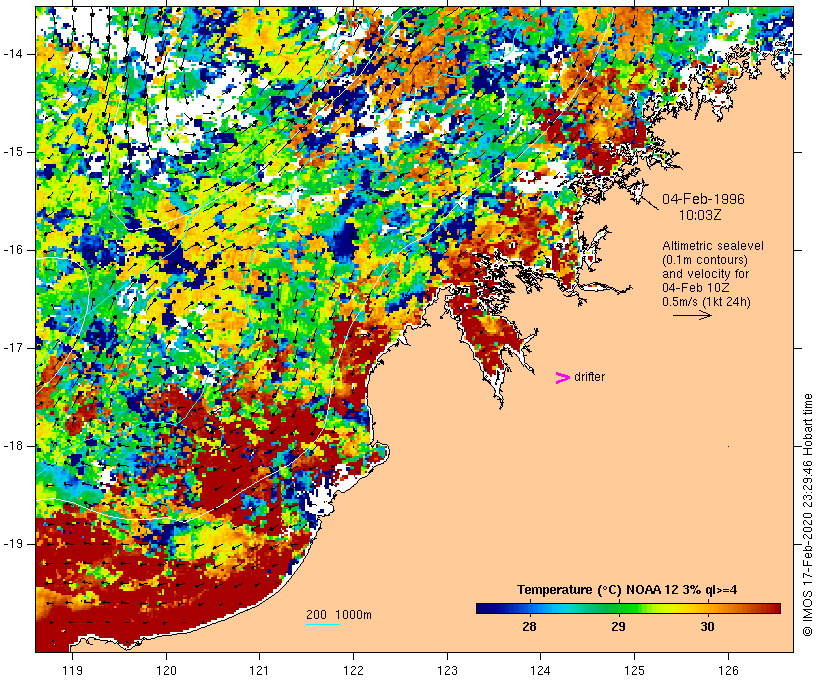Click the date text '04-Feb-1996'
Viewport: 820px width, 680px height.
703,199
